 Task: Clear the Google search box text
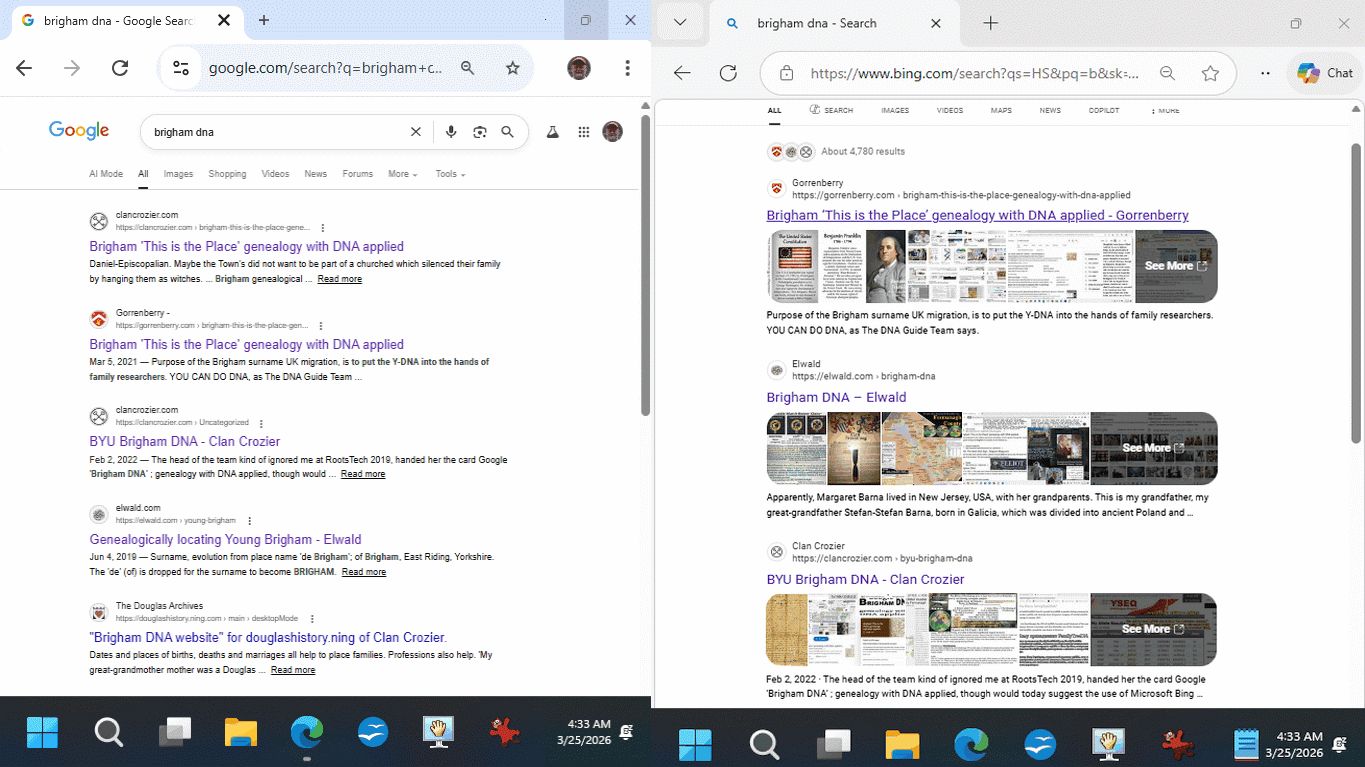[x=416, y=132]
